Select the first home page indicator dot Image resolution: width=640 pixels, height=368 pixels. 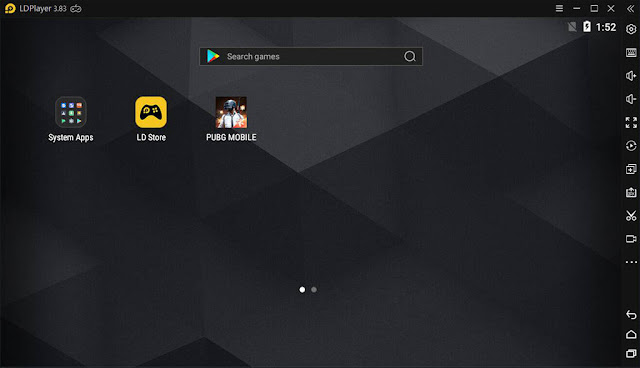(302, 290)
